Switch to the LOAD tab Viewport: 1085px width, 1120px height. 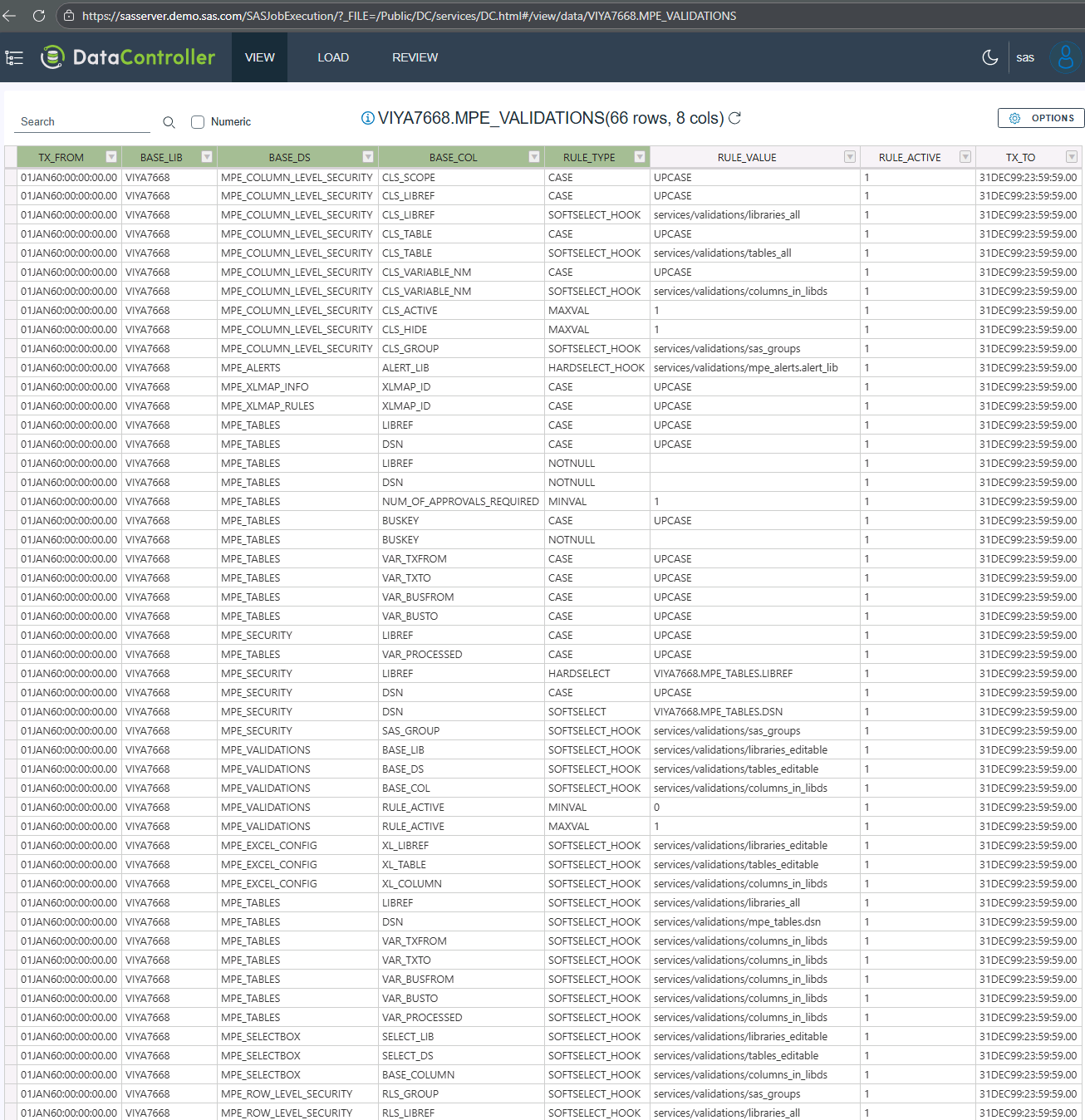coord(333,57)
